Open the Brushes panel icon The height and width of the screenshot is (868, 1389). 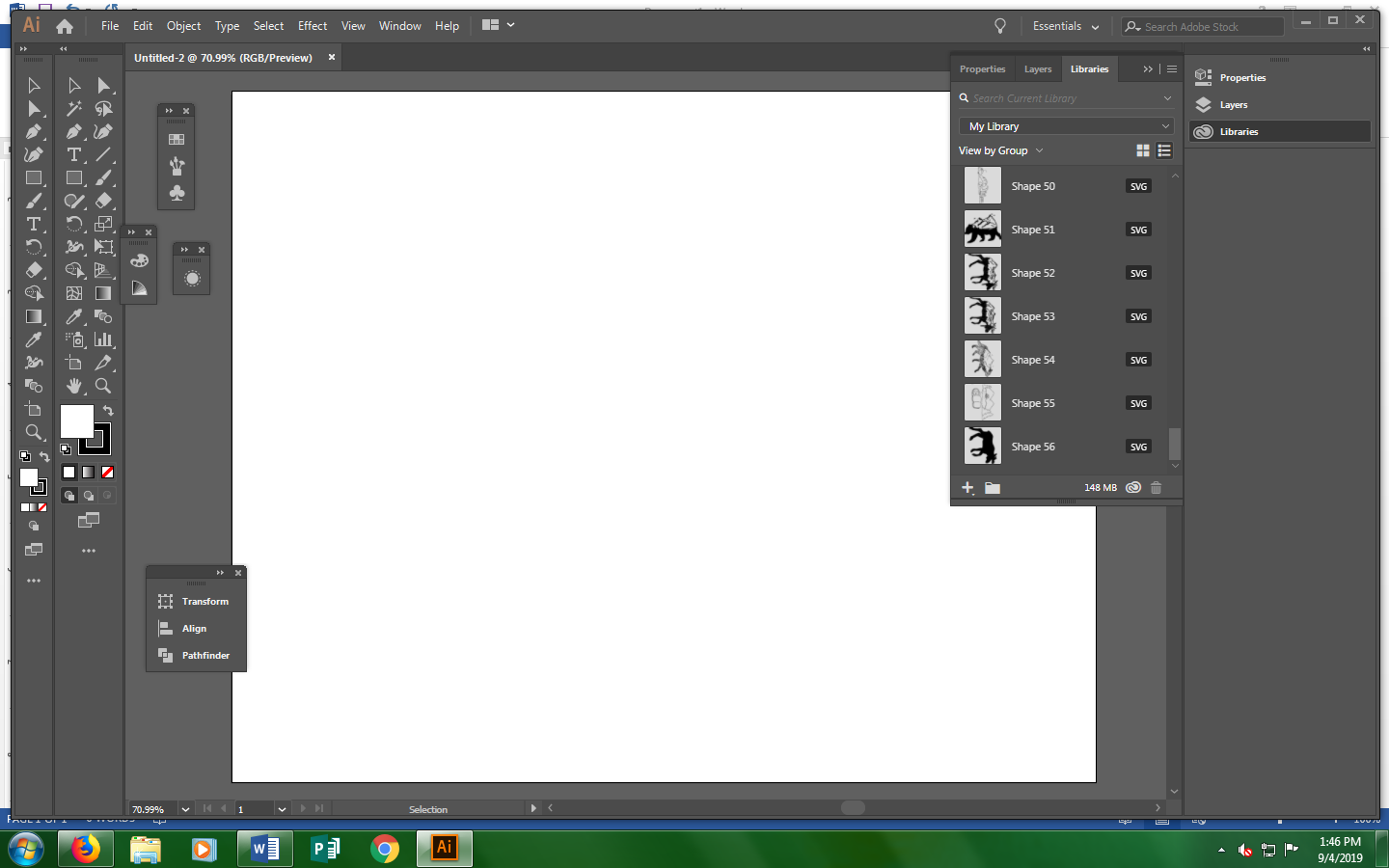pyautogui.click(x=177, y=166)
